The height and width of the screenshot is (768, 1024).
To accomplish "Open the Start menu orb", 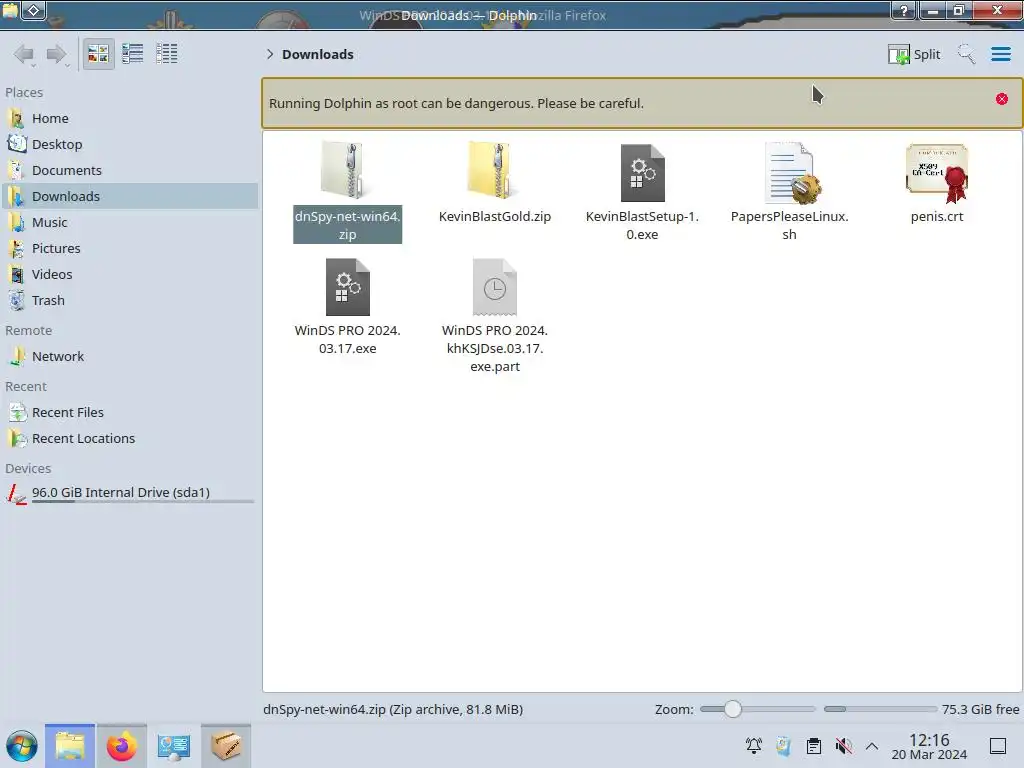I will [x=22, y=746].
